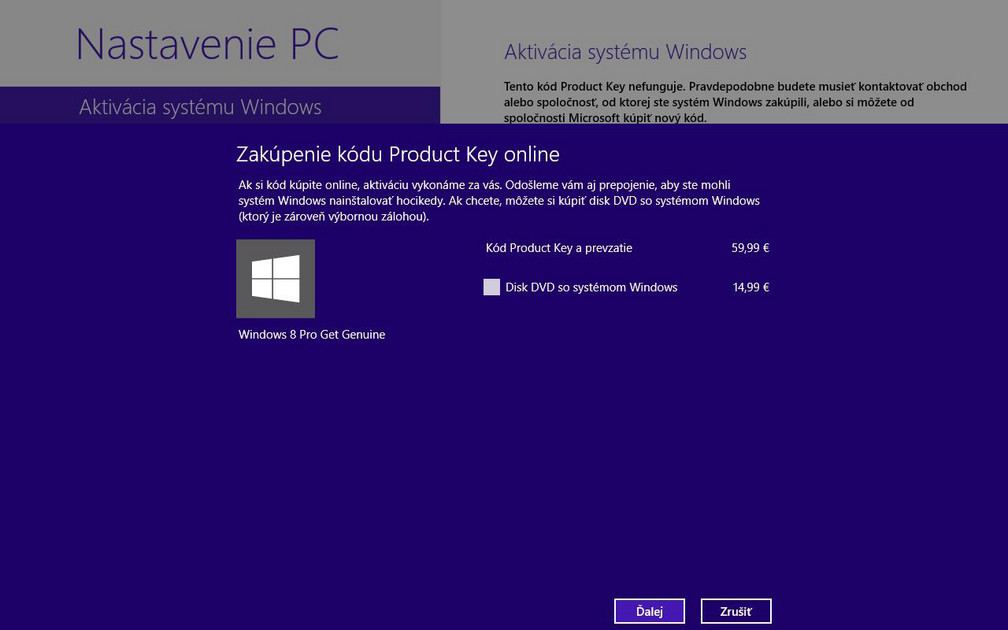Screen dimensions: 1008x630
Task: Click the 'Nastavenie PC' title
Action: click(207, 44)
